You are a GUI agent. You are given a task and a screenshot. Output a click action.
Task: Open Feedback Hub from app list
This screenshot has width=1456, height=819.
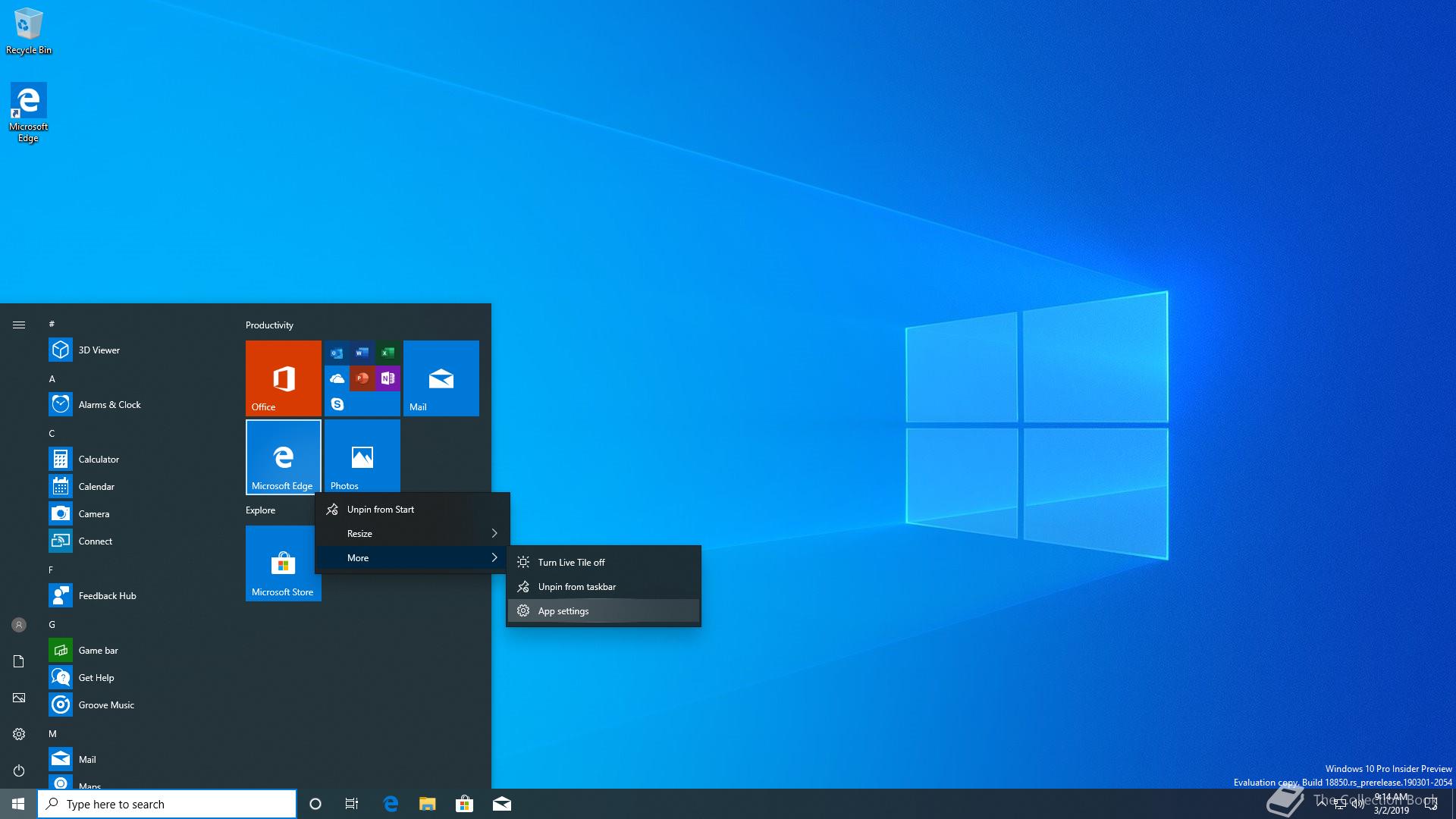[107, 595]
